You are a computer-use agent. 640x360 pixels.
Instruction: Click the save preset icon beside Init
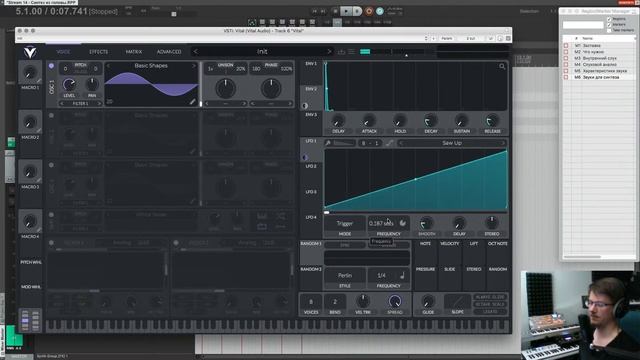pyautogui.click(x=342, y=52)
